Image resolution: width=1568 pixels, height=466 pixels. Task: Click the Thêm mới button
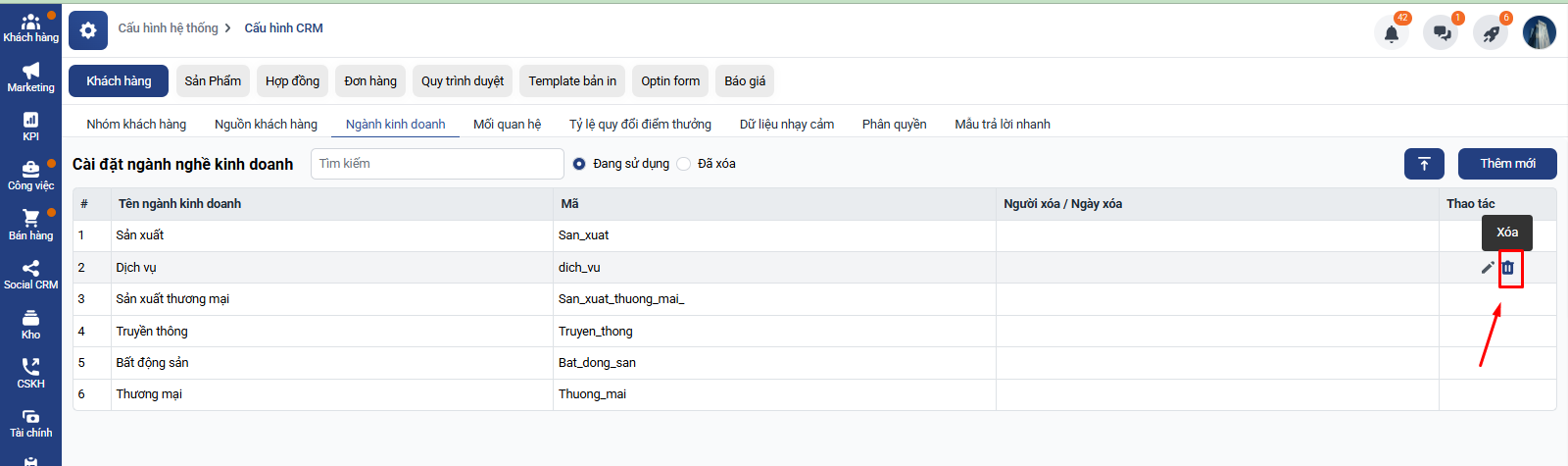[1507, 164]
